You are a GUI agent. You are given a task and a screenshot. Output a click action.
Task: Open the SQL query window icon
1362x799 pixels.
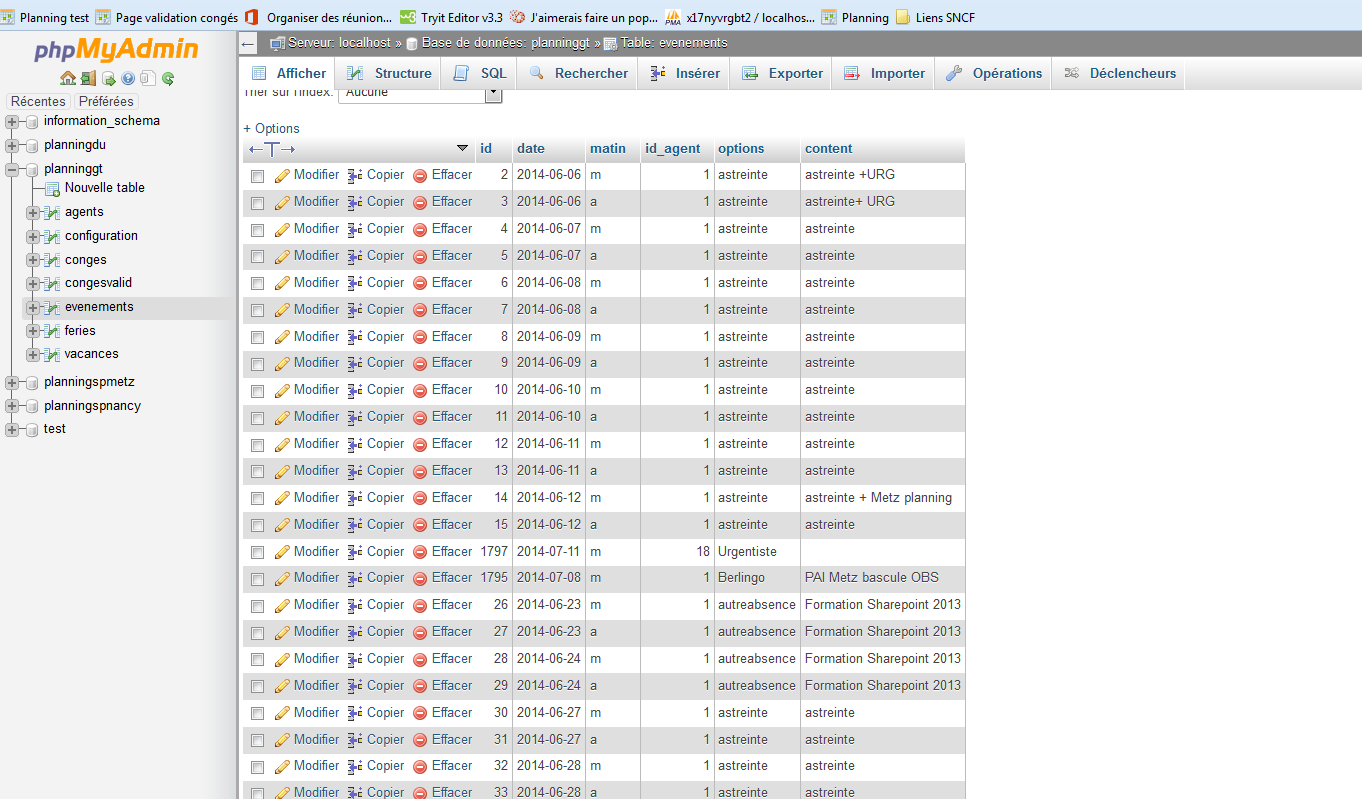tap(108, 77)
